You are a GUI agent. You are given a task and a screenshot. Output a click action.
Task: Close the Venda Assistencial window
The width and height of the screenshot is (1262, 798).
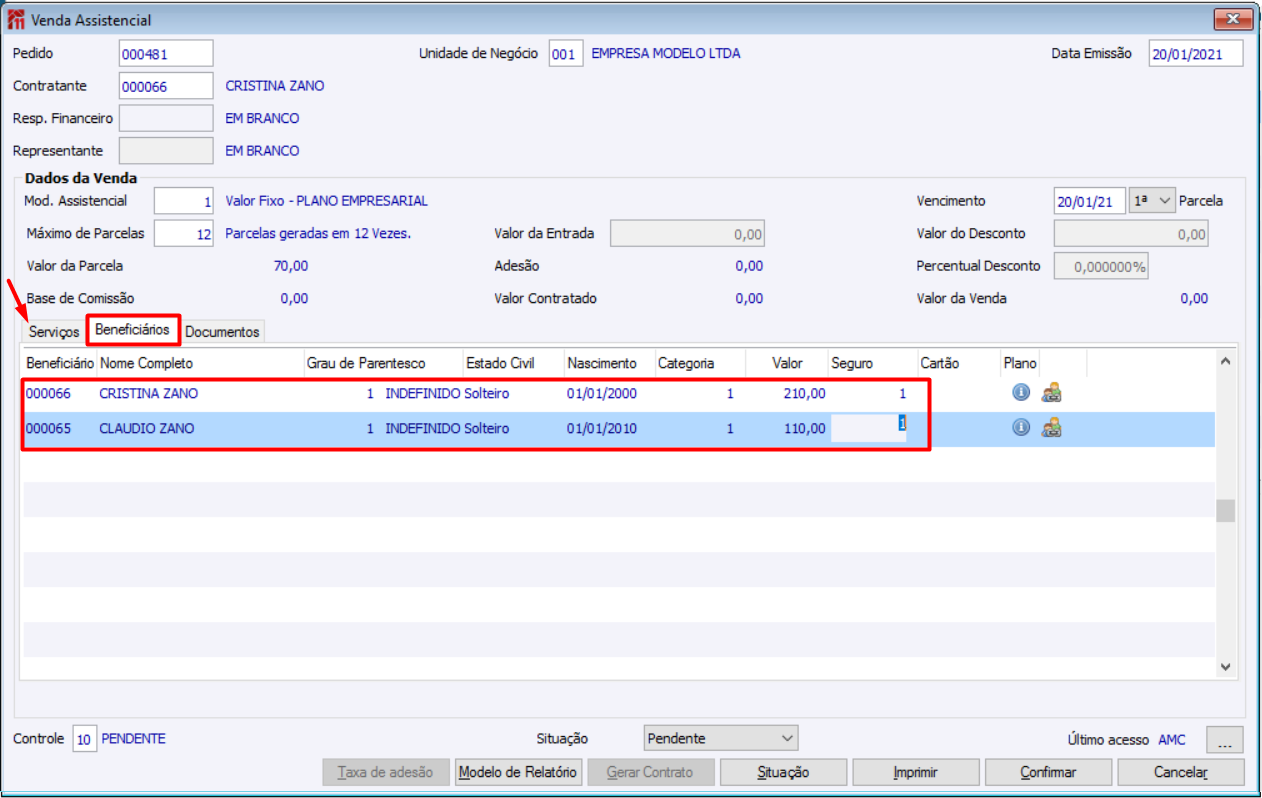(x=1233, y=19)
